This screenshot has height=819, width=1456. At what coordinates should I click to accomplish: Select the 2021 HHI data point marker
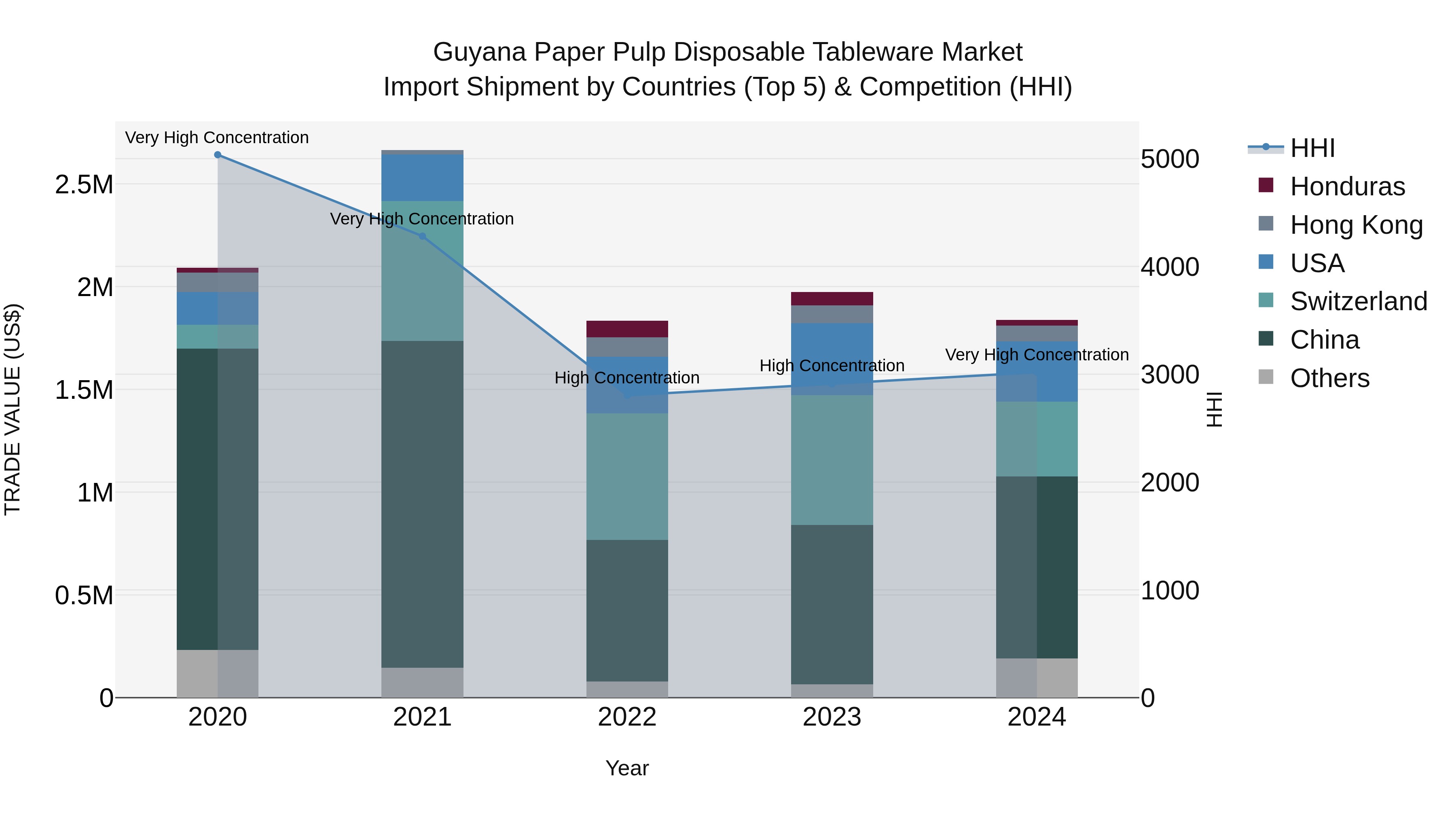point(423,236)
